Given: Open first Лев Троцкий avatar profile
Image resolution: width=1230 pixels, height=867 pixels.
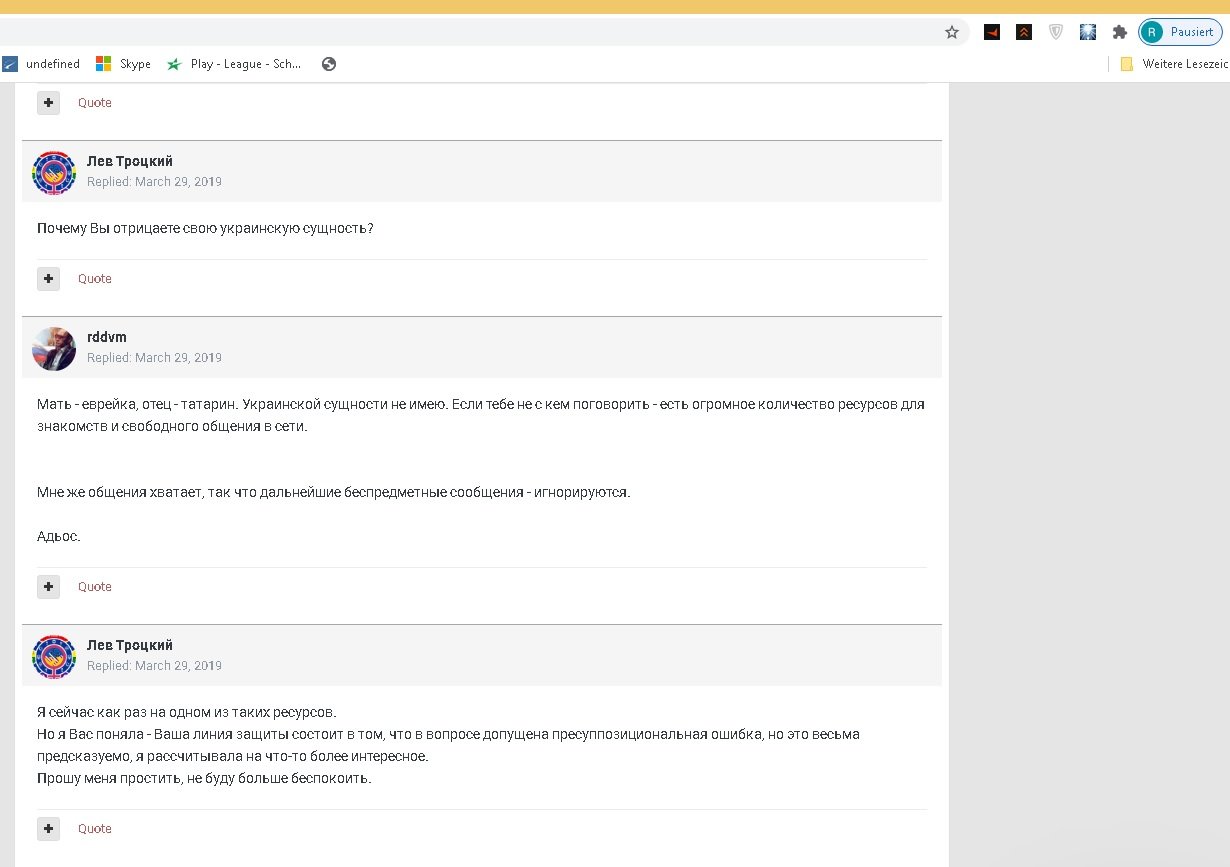Looking at the screenshot, I should 54,172.
